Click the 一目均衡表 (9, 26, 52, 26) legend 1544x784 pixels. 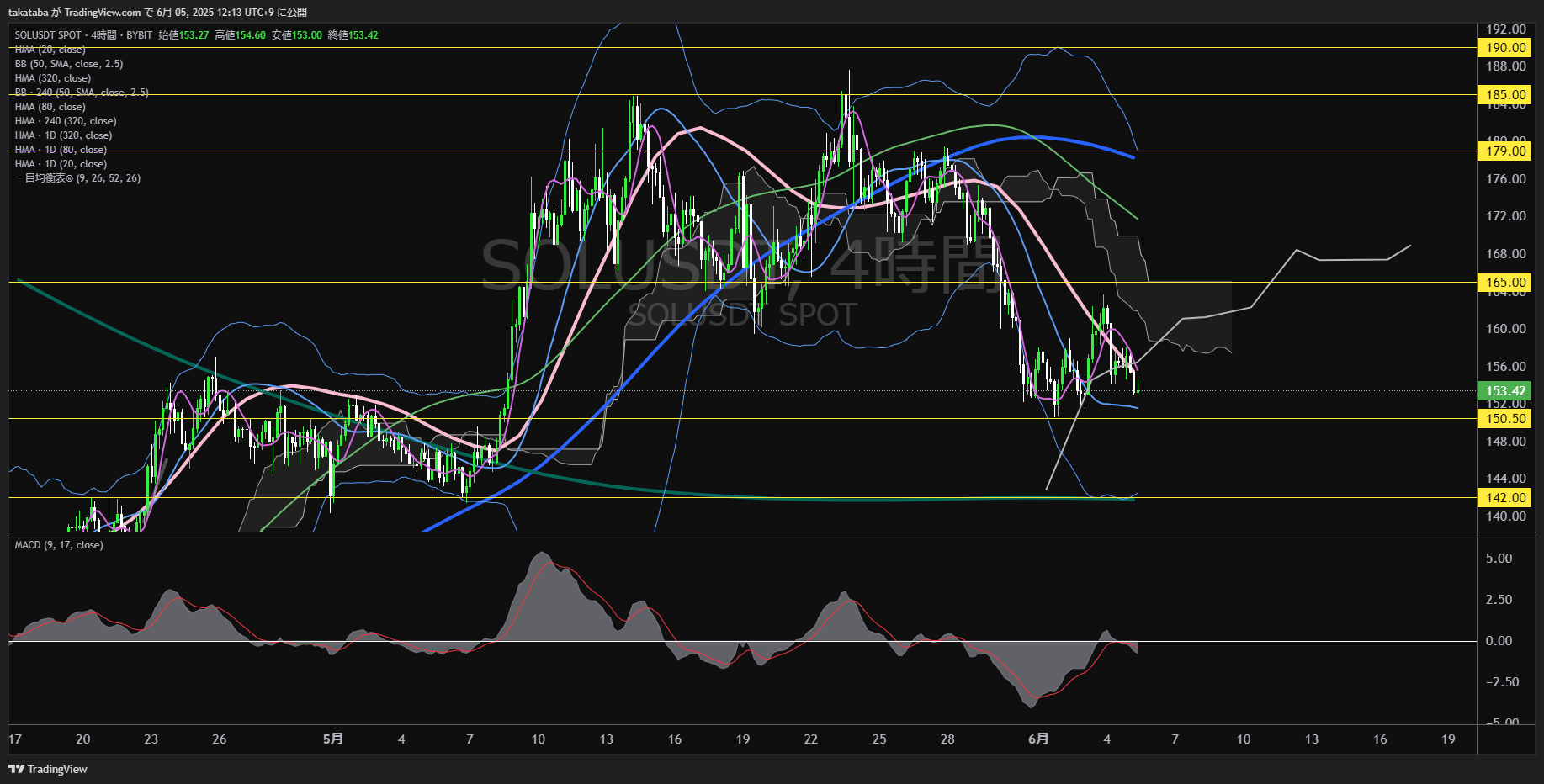(x=77, y=178)
